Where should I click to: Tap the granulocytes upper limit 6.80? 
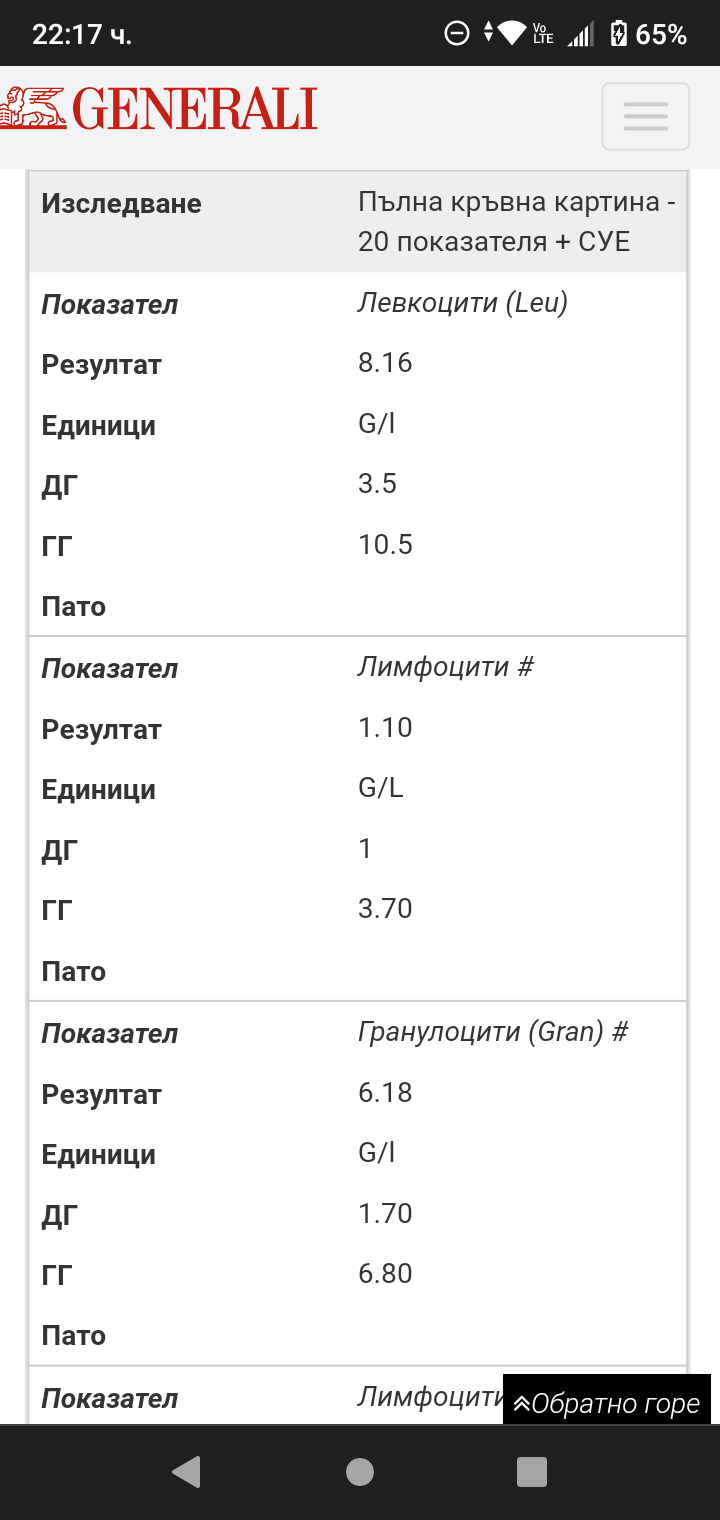pyautogui.click(x=385, y=1274)
